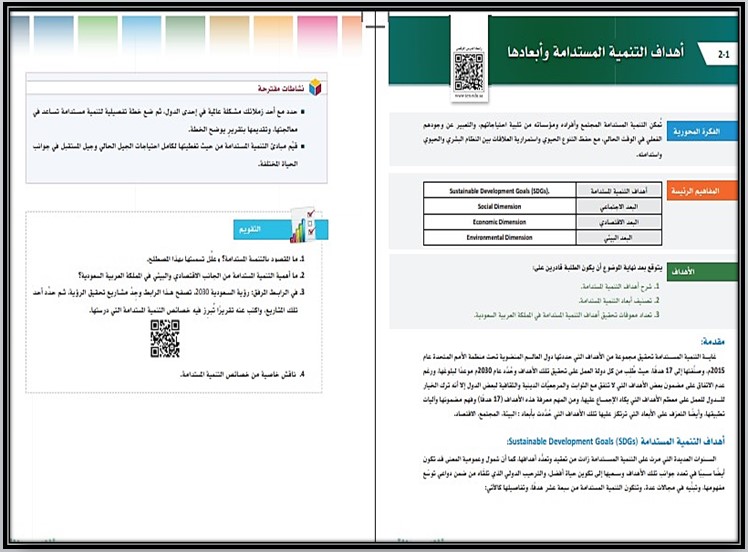Click the نشاطات مقترحة heading
The height and width of the screenshot is (552, 748).
pos(281,88)
